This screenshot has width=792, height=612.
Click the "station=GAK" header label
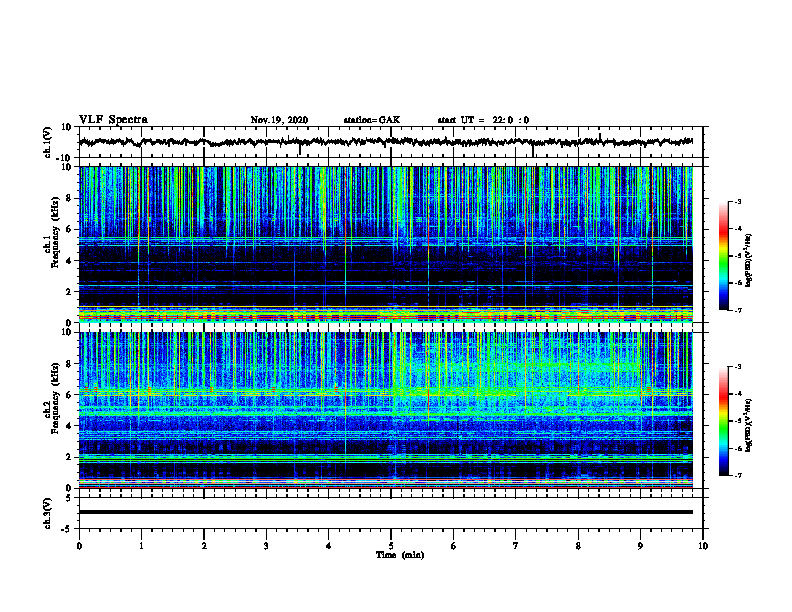(372, 120)
